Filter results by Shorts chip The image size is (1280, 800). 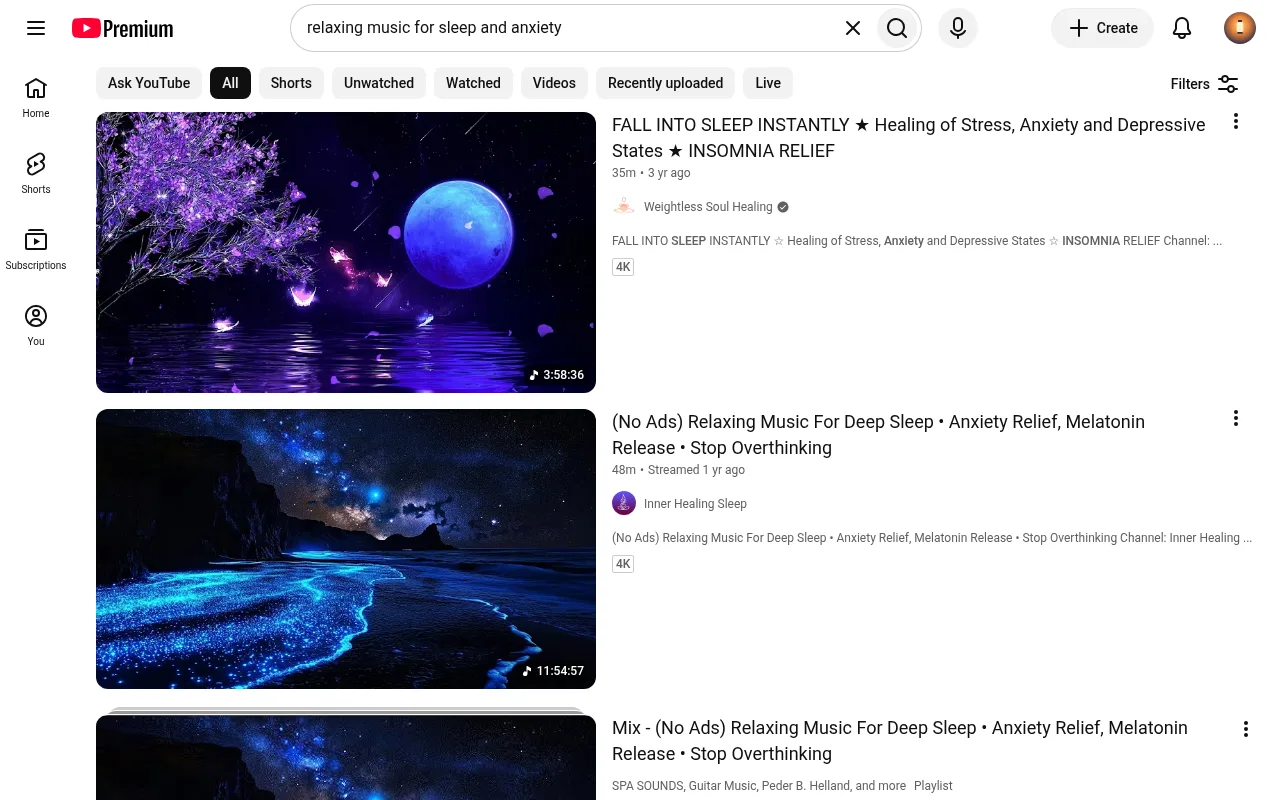click(x=291, y=83)
